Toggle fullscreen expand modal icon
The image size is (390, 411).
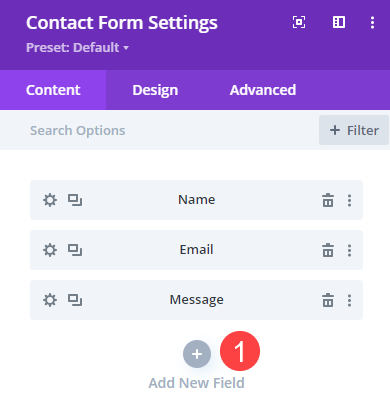click(x=299, y=22)
